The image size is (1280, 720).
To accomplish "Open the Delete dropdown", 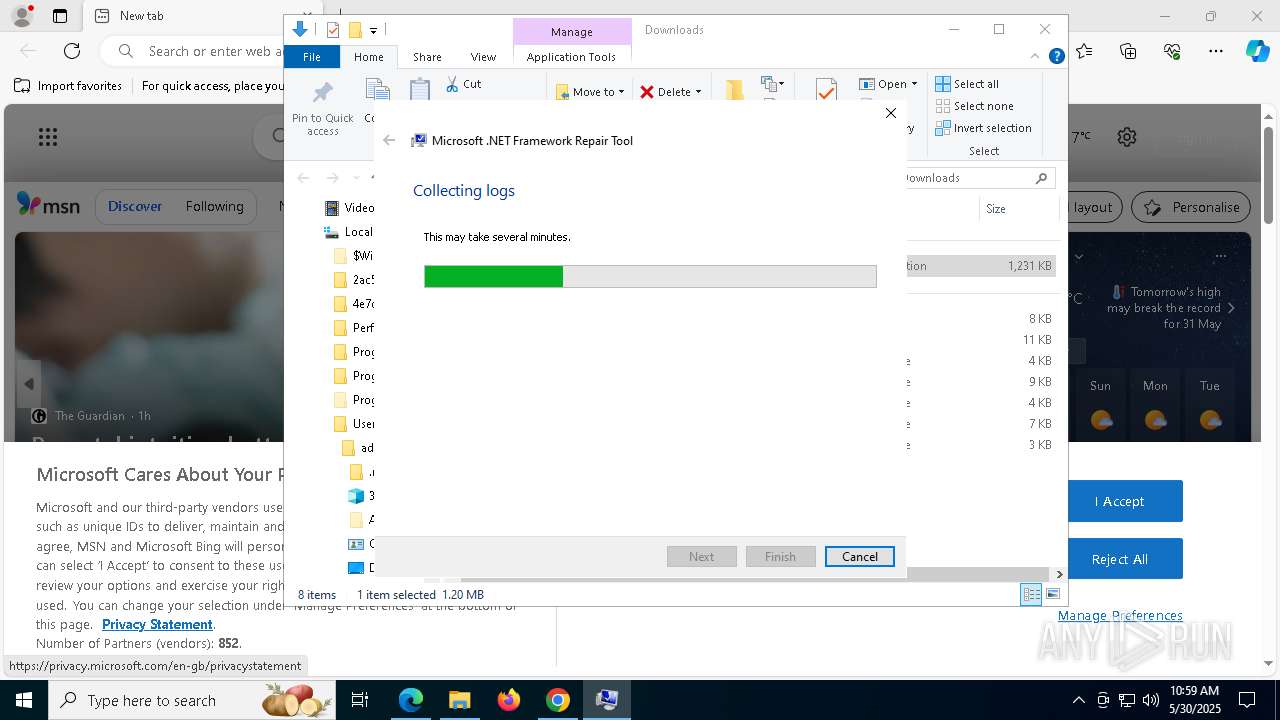I will [671, 92].
